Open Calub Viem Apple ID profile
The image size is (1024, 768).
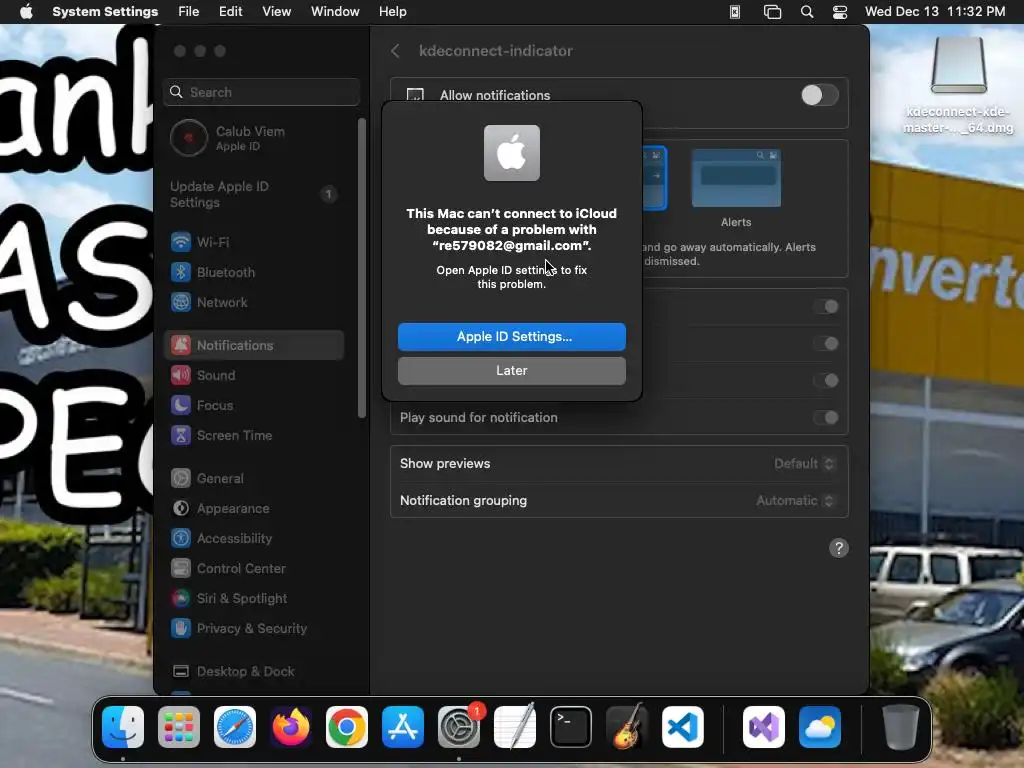tap(253, 138)
